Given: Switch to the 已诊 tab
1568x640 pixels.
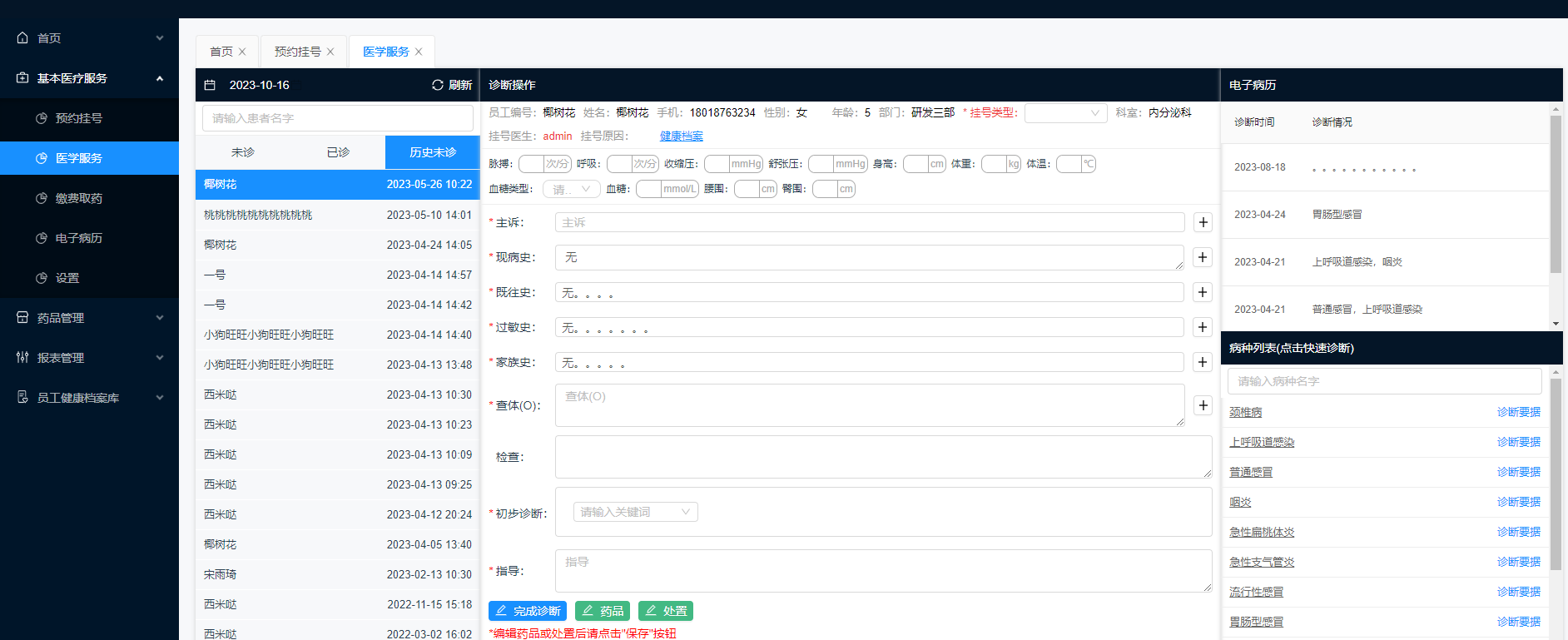Looking at the screenshot, I should click(338, 152).
